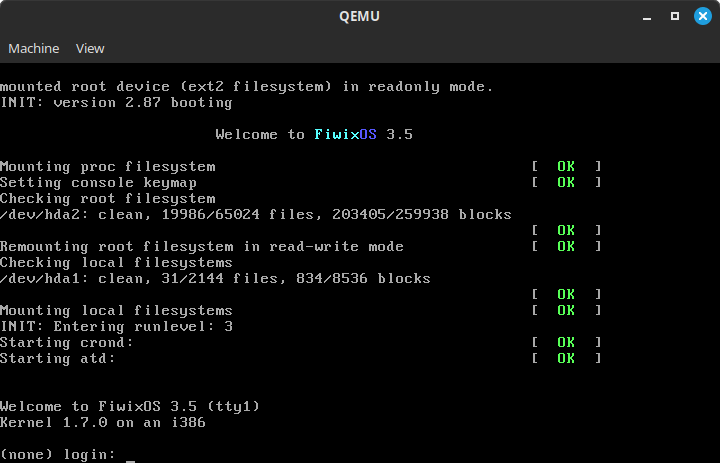
Task: Click OK status beside Remounting root filesystem
Action: 566,246
